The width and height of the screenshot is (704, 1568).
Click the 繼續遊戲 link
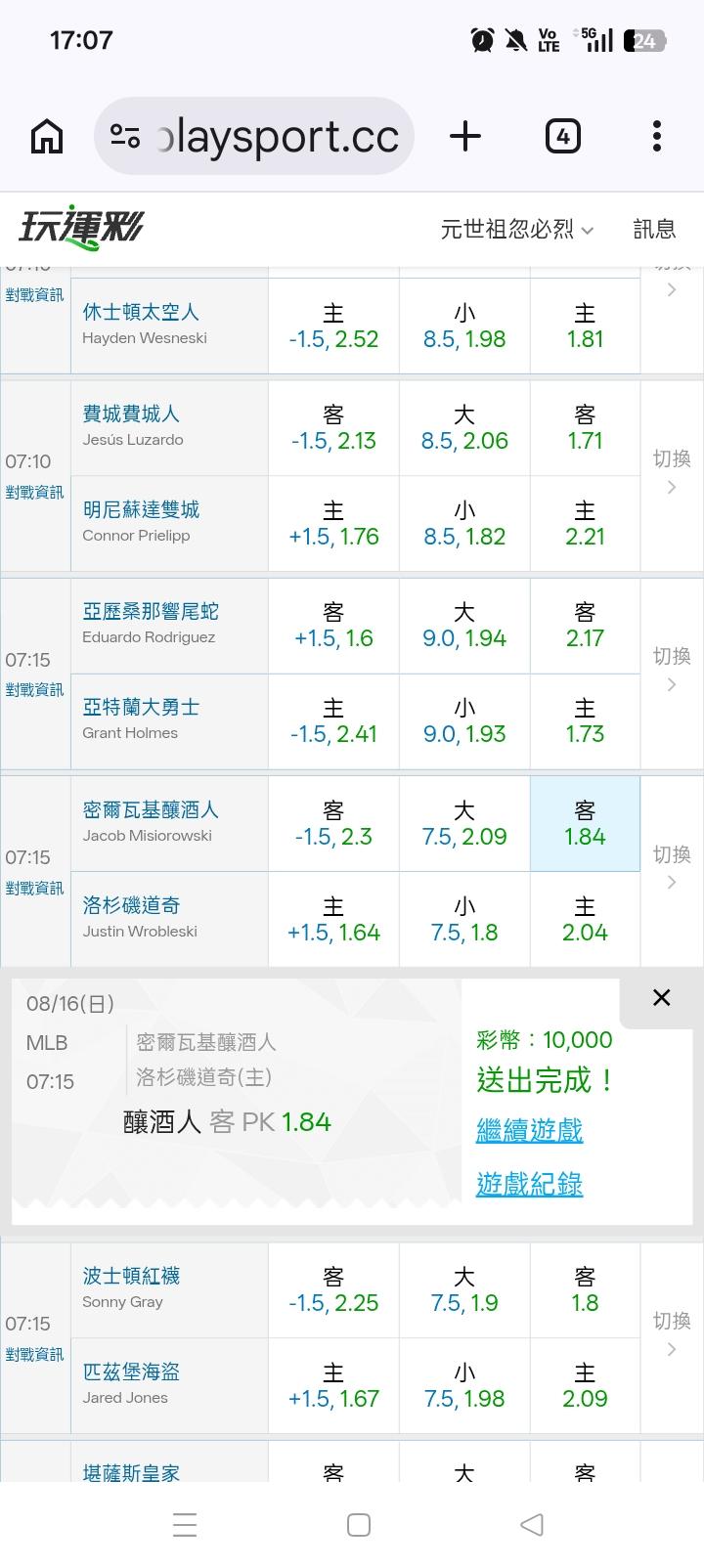pyautogui.click(x=529, y=1131)
